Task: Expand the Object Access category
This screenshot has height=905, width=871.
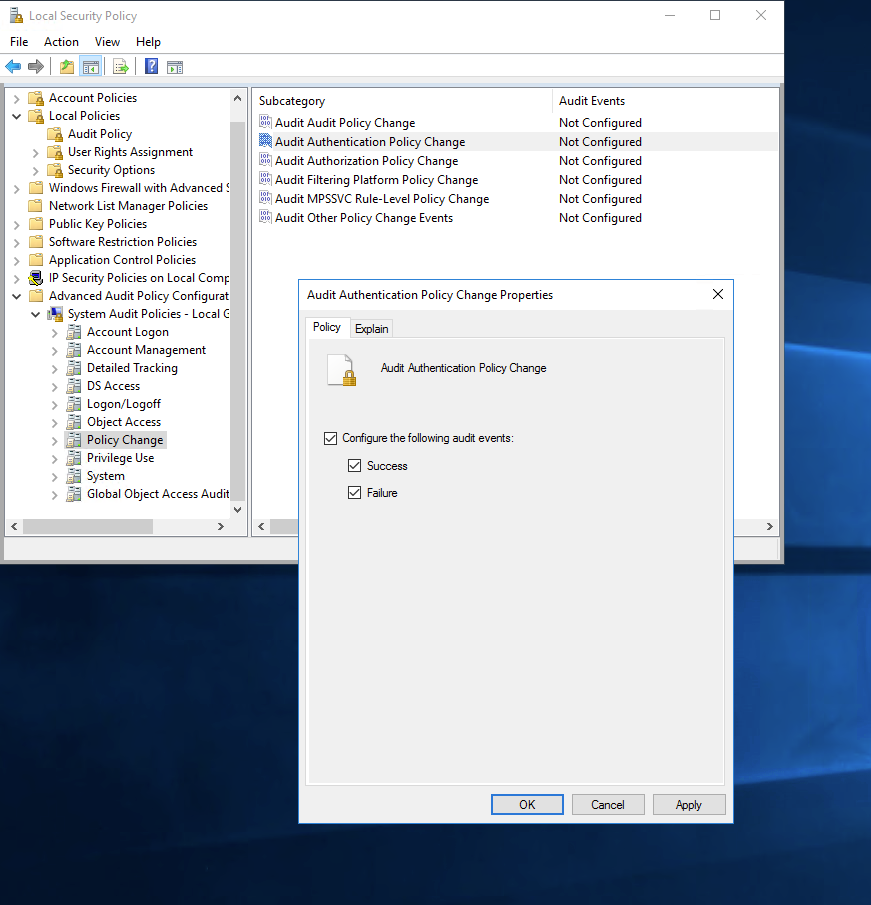Action: (x=53, y=421)
